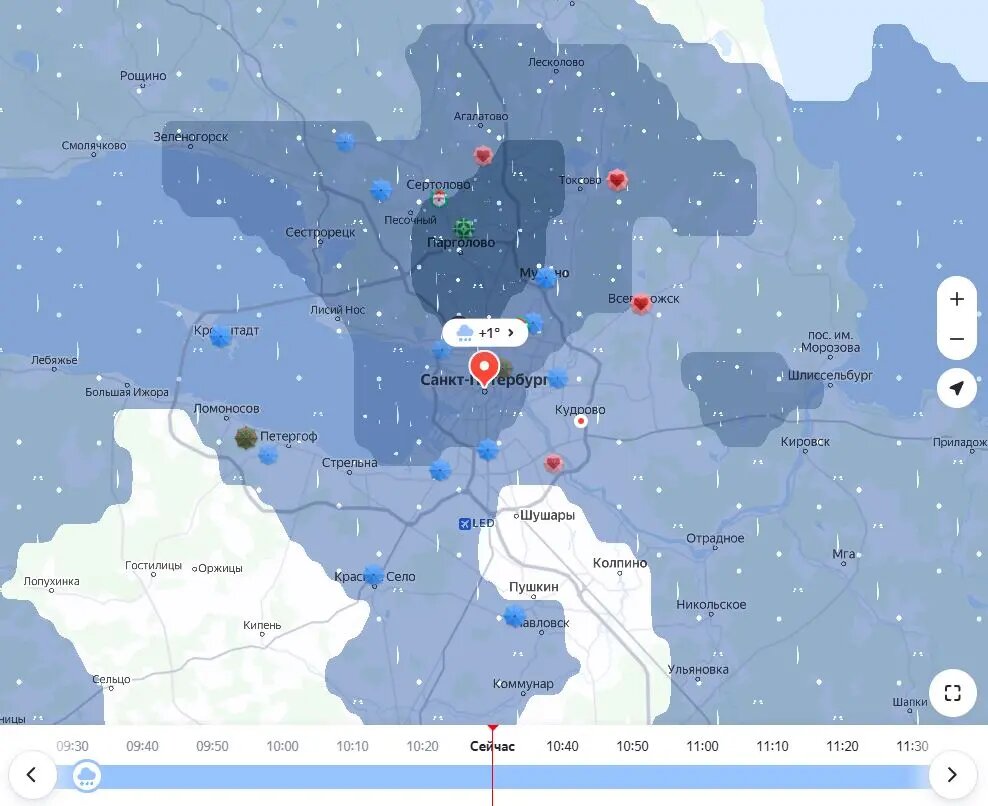Click the Лесколово village label
Viewport: 988px width, 806px height.
tap(556, 62)
